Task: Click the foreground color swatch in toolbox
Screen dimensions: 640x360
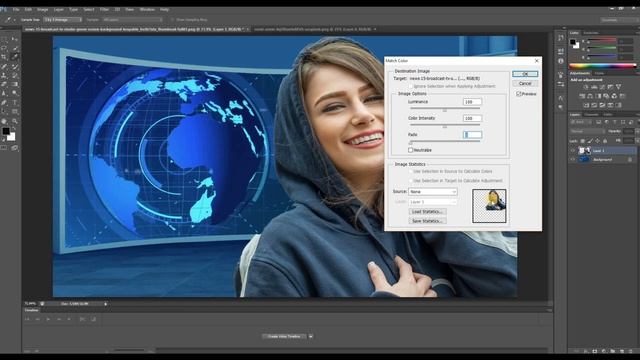Action: point(6,131)
